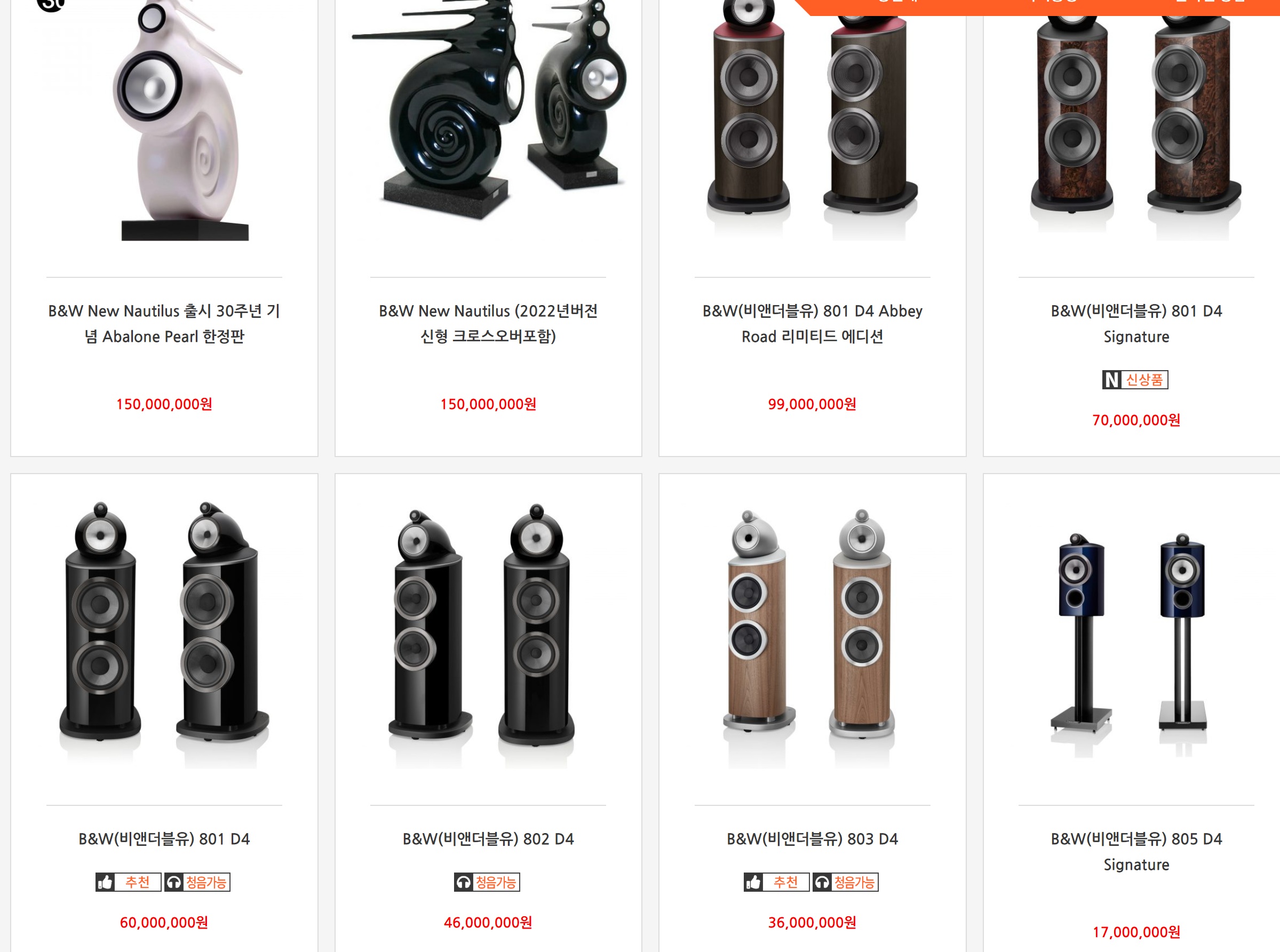Click the 청음가능 headphone badge under 801 D4
The height and width of the screenshot is (952, 1280).
[197, 882]
